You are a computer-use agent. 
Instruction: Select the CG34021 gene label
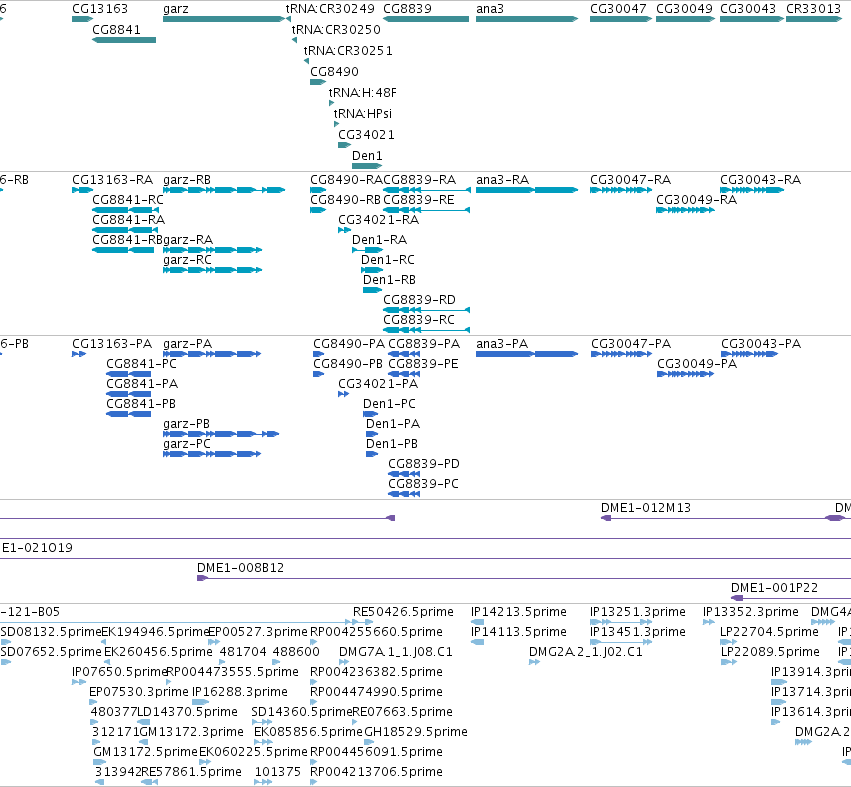pos(366,135)
